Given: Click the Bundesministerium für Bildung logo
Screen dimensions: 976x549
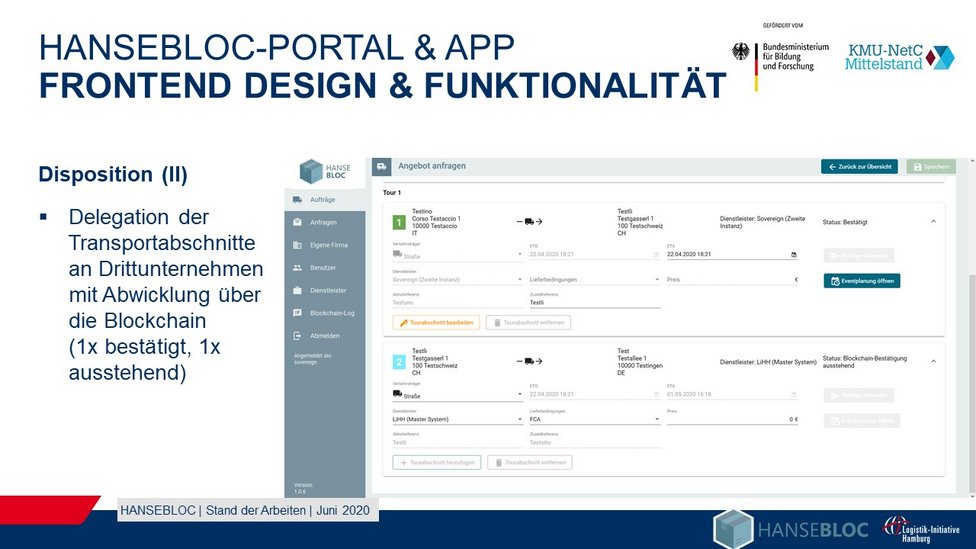Looking at the screenshot, I should pyautogui.click(x=781, y=59).
